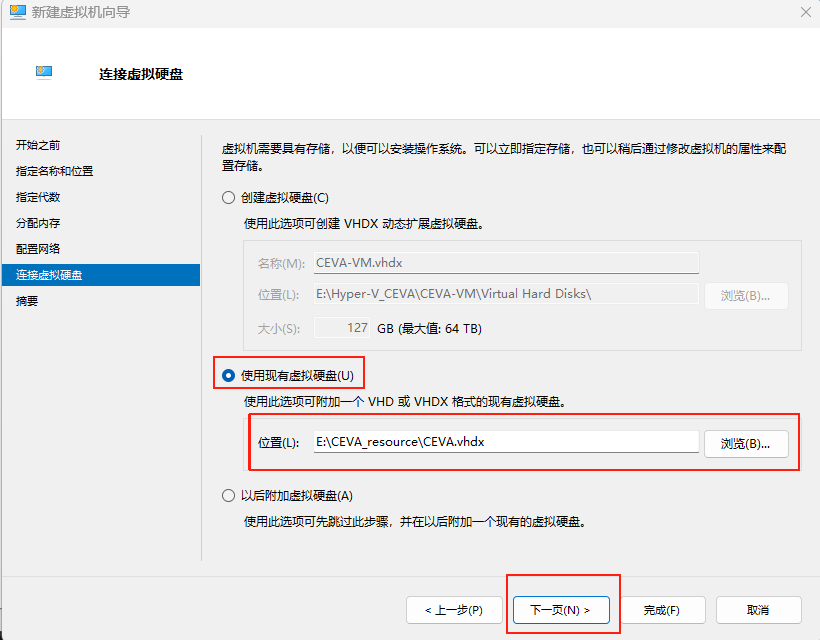
Task: Click the wizard icon in the title bar
Action: [x=18, y=12]
